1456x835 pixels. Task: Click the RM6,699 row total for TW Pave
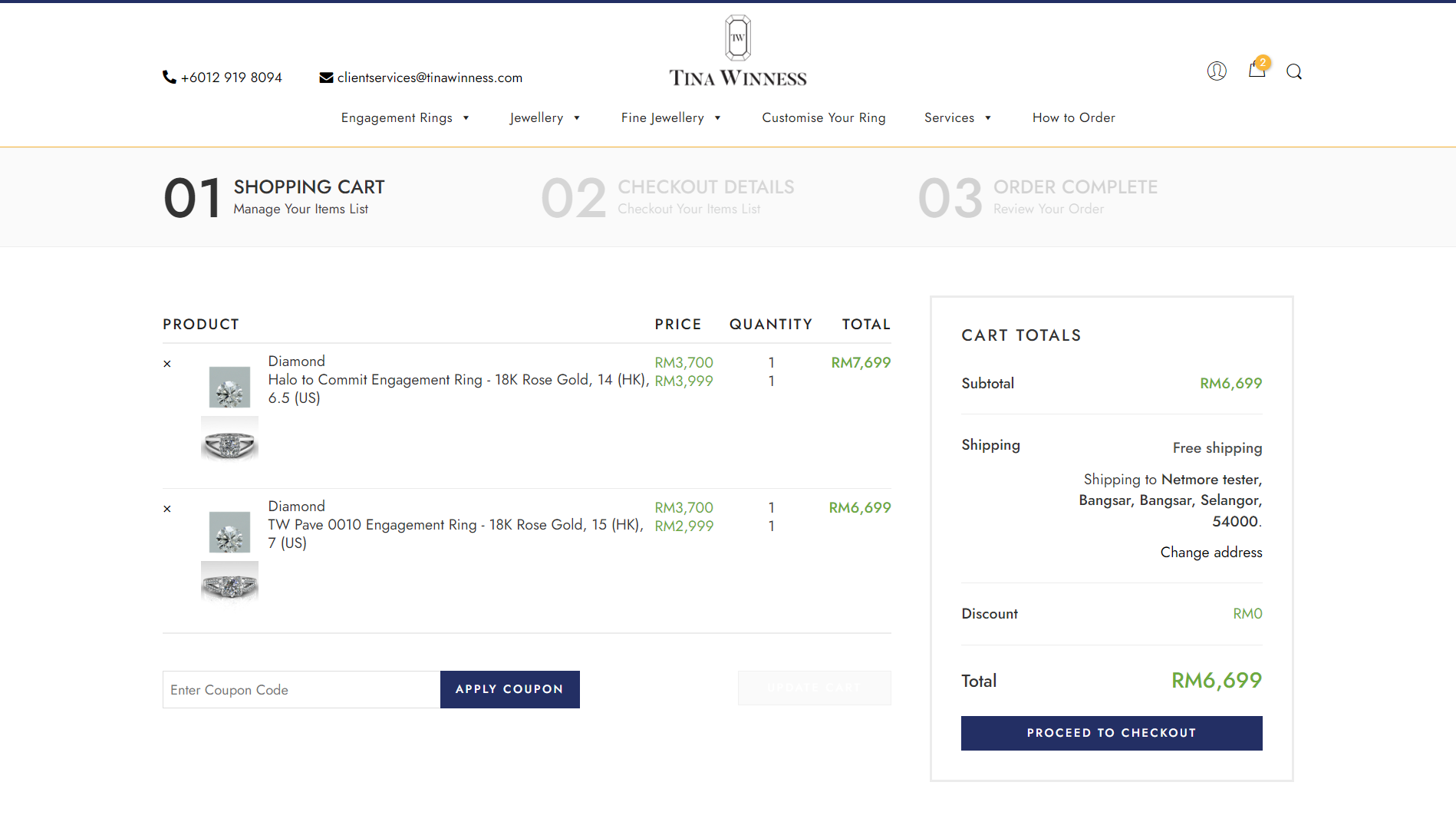(860, 507)
